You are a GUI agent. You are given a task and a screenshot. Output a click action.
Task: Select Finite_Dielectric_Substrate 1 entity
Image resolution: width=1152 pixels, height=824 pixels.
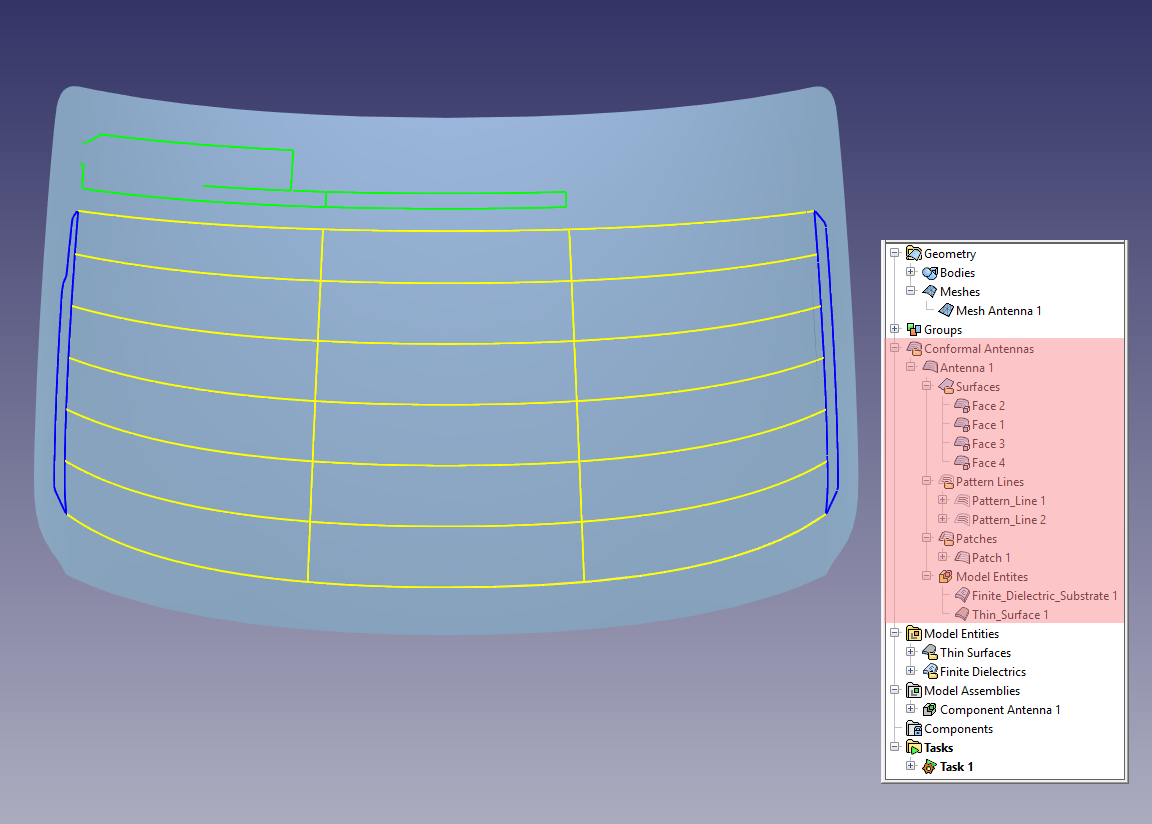point(1044,596)
